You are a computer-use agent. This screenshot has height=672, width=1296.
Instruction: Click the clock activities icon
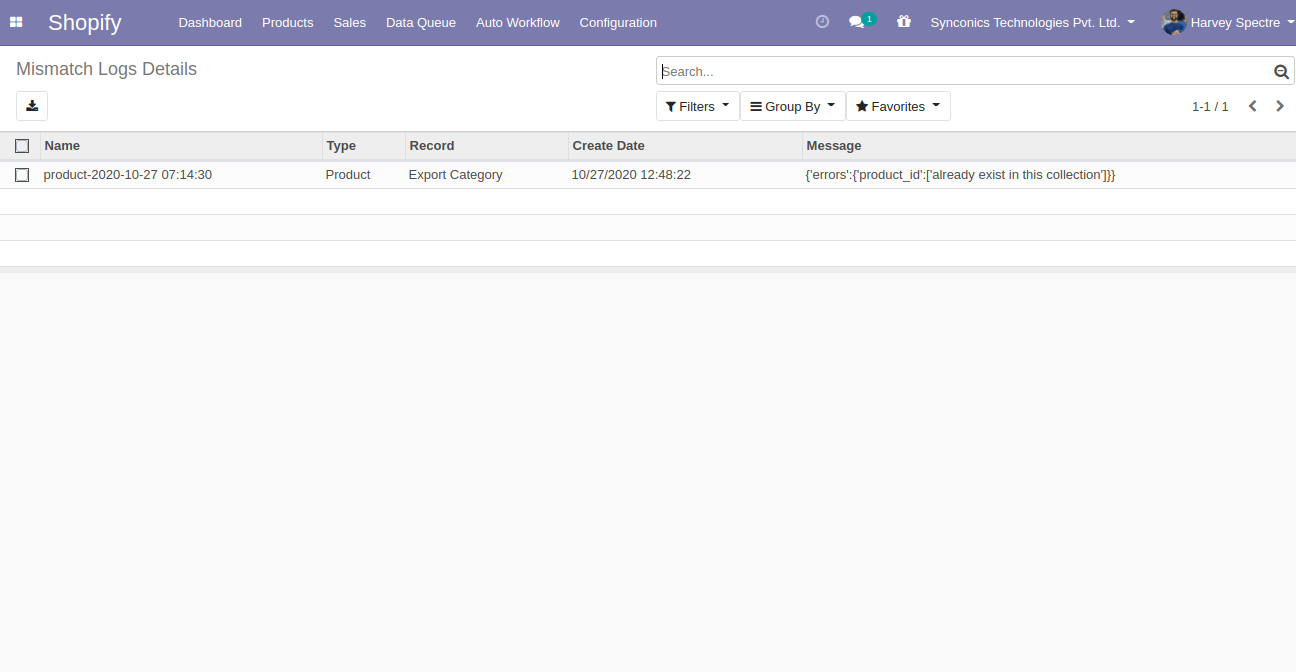822,22
